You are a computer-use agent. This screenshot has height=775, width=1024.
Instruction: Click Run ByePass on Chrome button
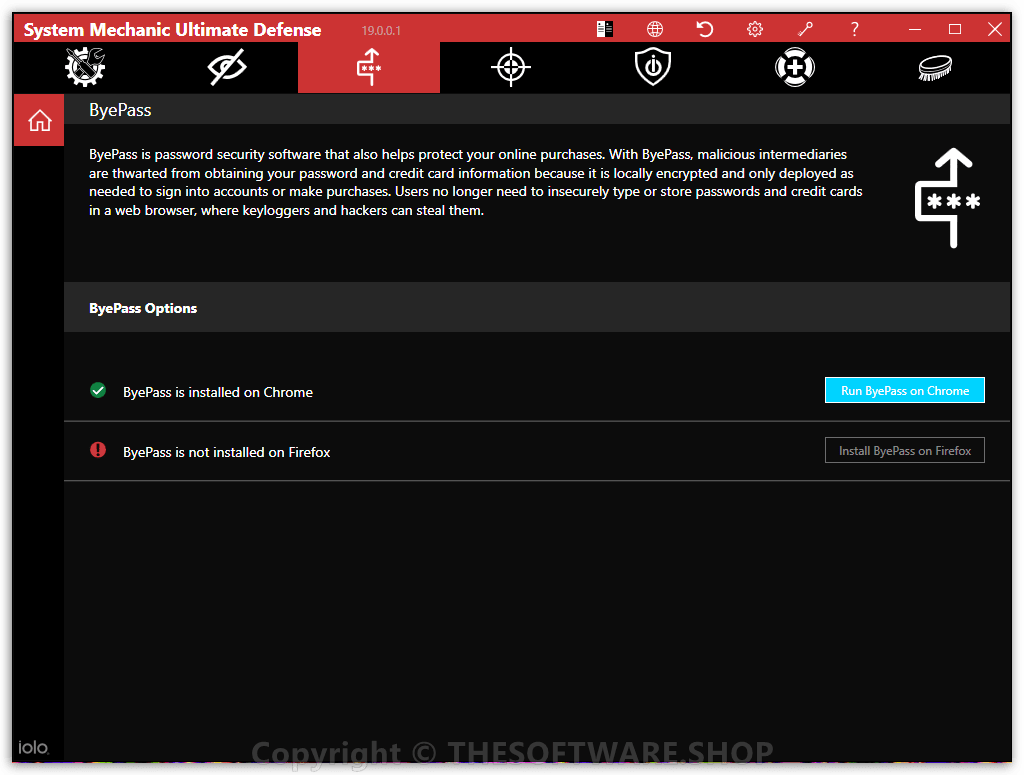click(x=904, y=390)
